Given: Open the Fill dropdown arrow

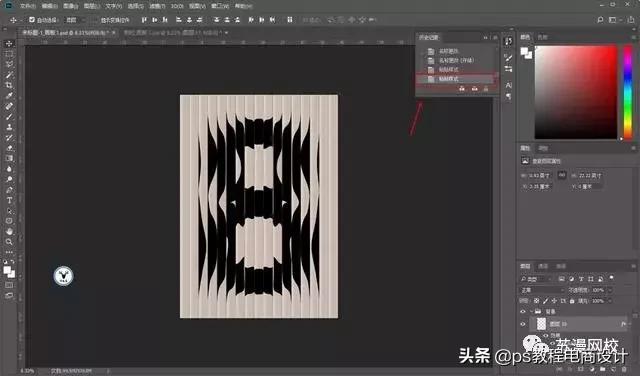Looking at the screenshot, I should pyautogui.click(x=610, y=301).
